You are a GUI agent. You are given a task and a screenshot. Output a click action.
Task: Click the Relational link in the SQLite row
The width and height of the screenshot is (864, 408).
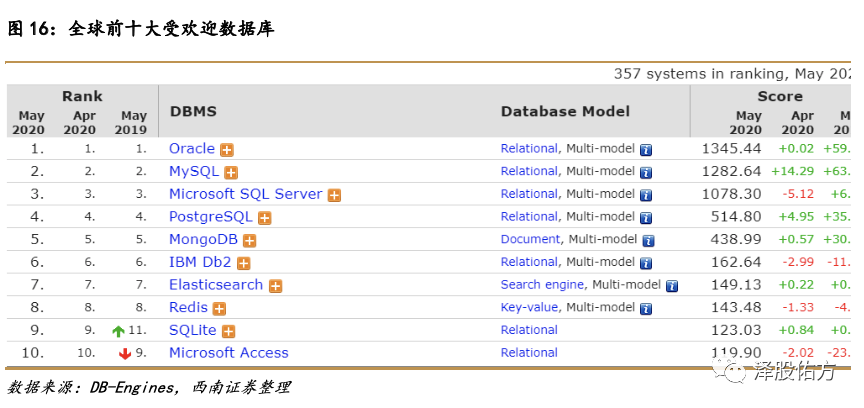[x=529, y=330]
